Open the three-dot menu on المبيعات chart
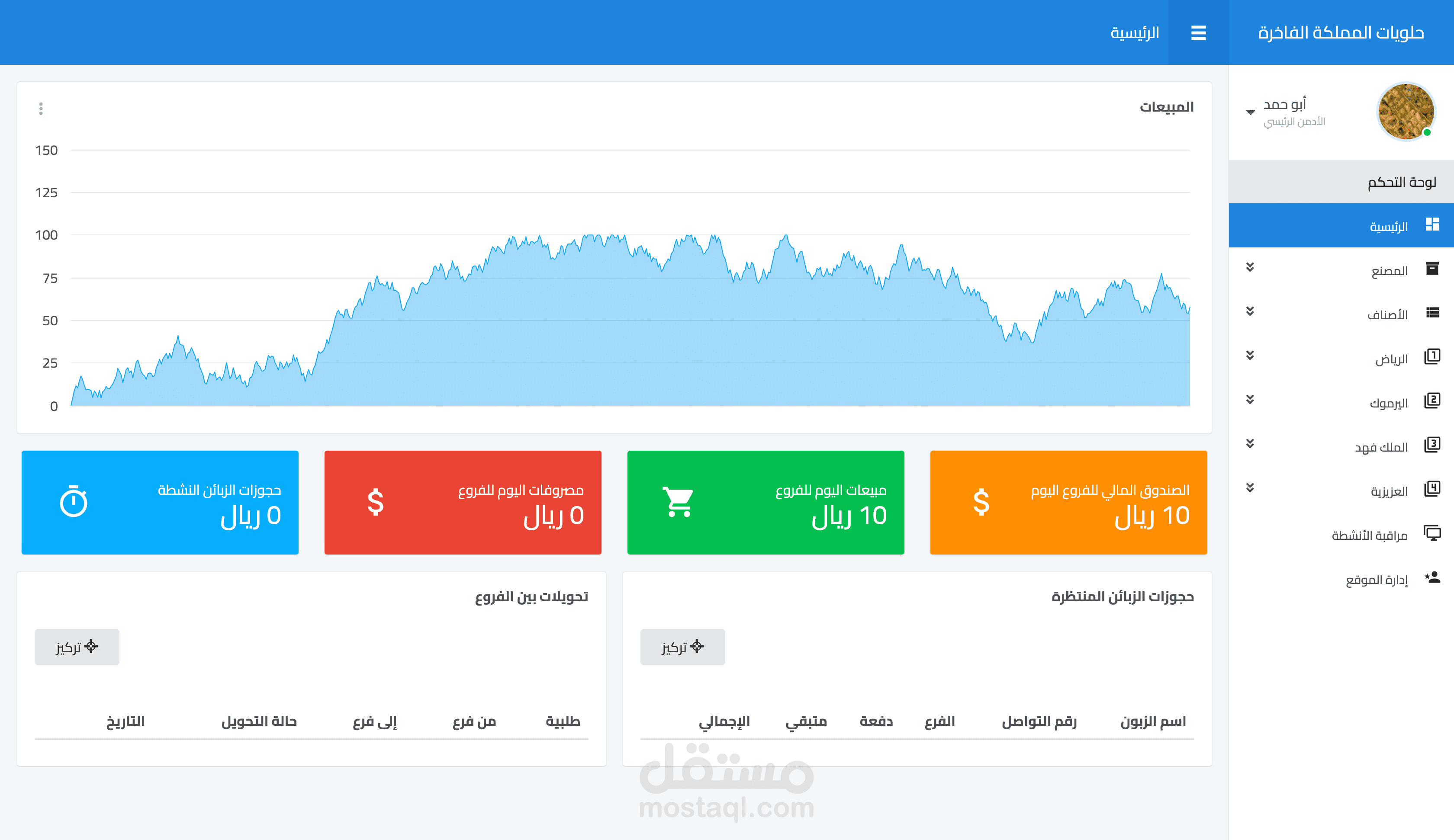Image resolution: width=1454 pixels, height=840 pixels. [41, 109]
